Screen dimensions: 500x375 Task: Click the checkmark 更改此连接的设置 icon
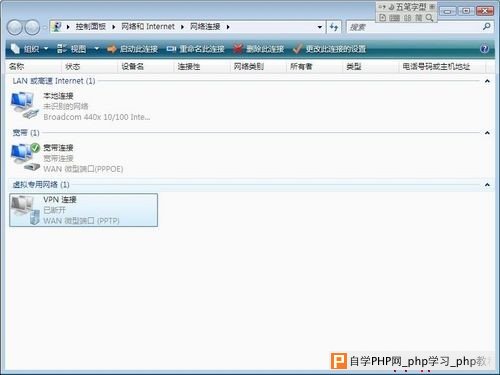tap(297, 49)
